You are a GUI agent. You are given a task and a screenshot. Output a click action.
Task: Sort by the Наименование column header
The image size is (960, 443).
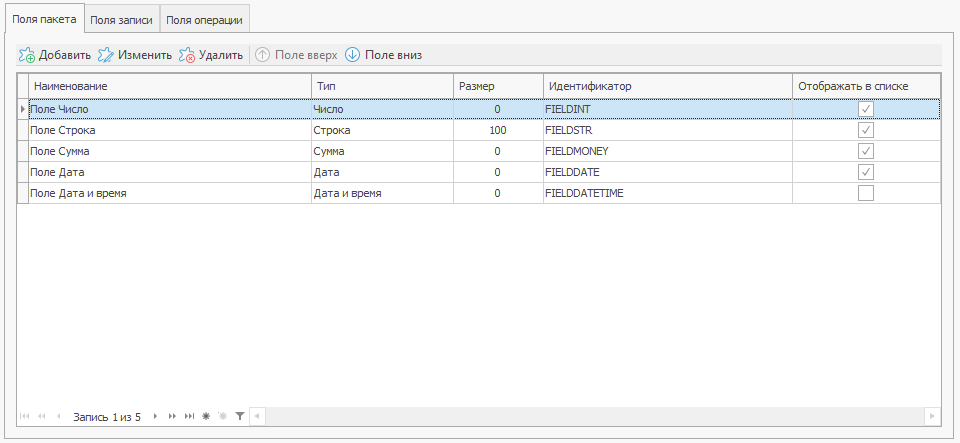[x=170, y=86]
